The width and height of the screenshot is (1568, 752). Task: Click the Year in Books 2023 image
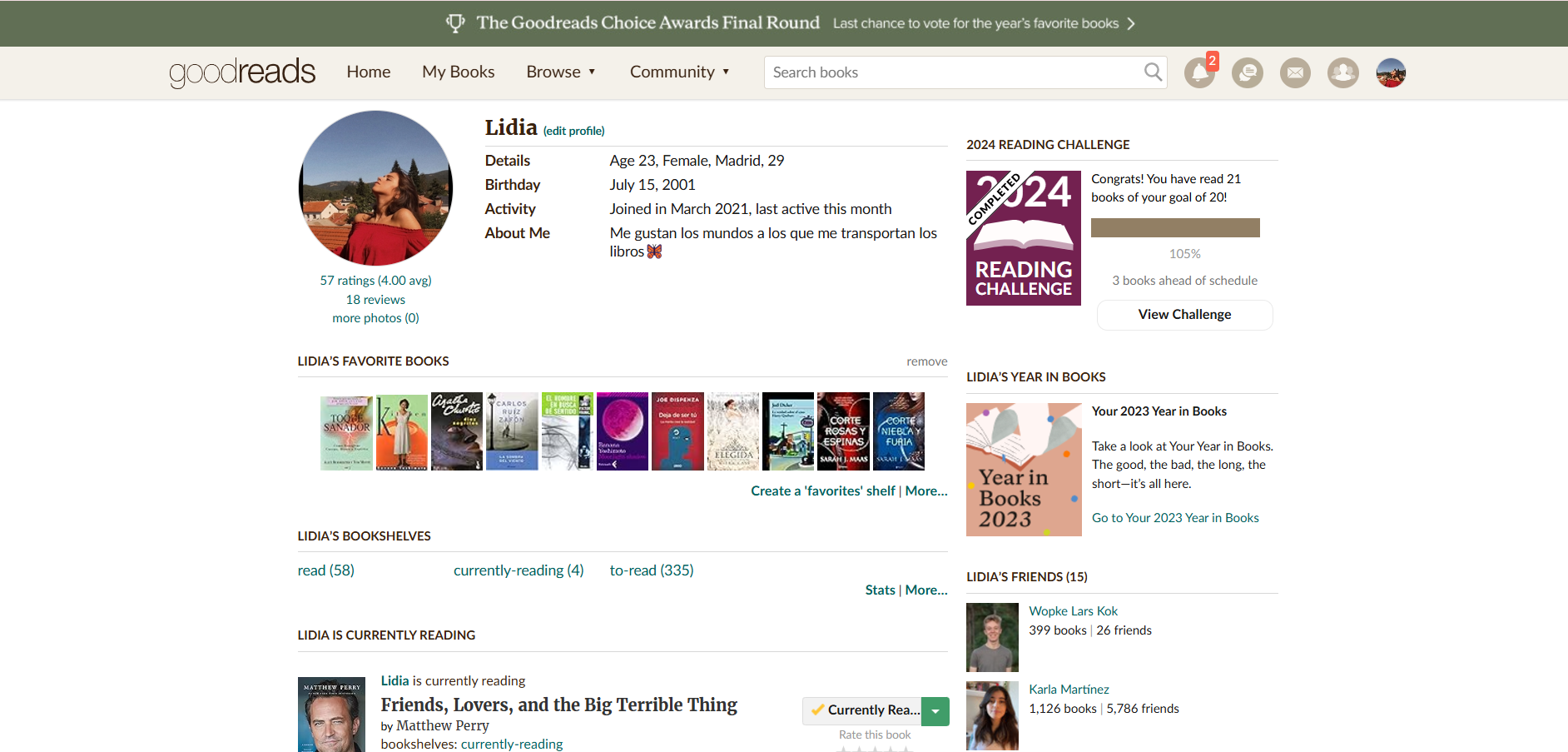click(x=1024, y=470)
